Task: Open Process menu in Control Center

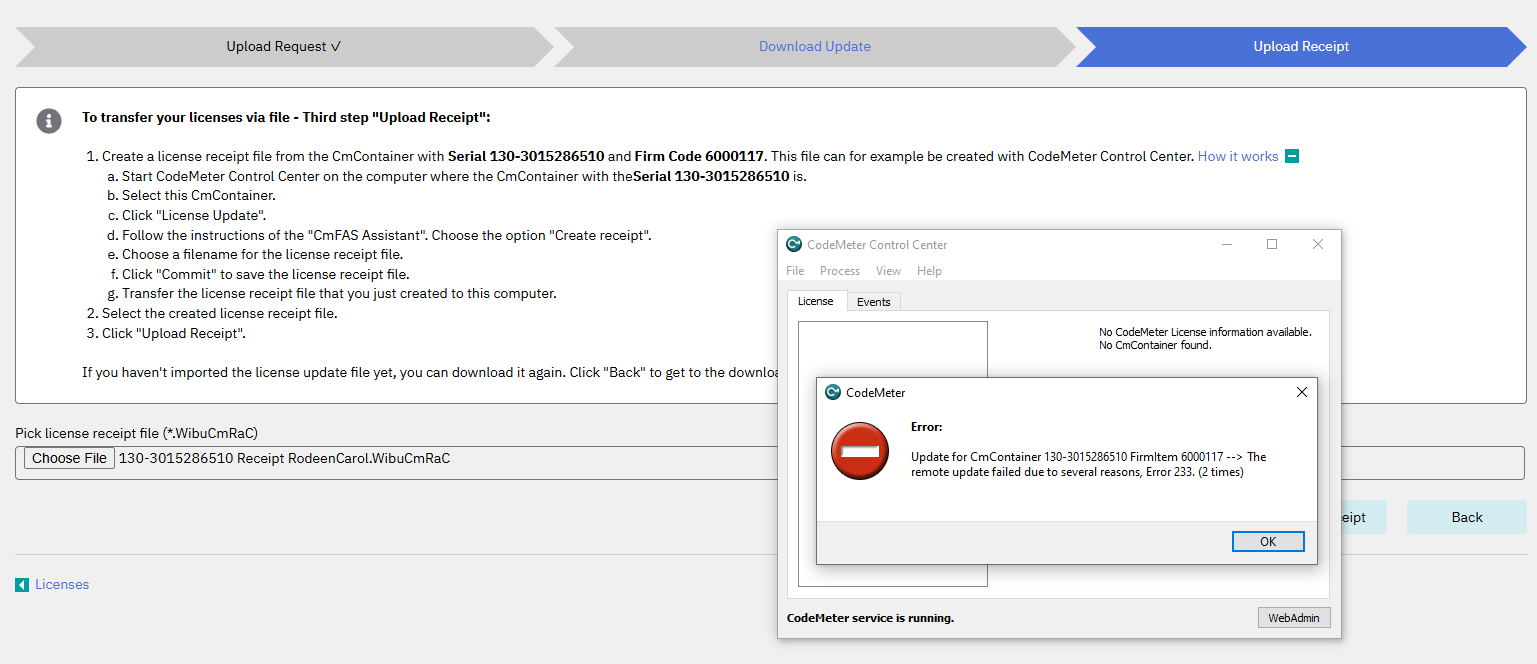Action: click(840, 271)
